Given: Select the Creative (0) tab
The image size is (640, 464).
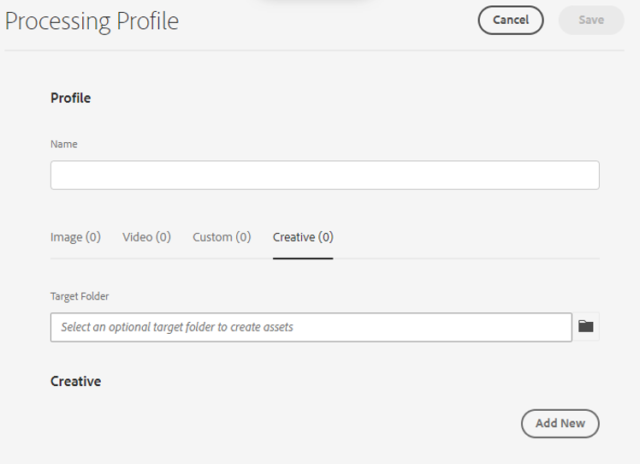Looking at the screenshot, I should point(303,237).
